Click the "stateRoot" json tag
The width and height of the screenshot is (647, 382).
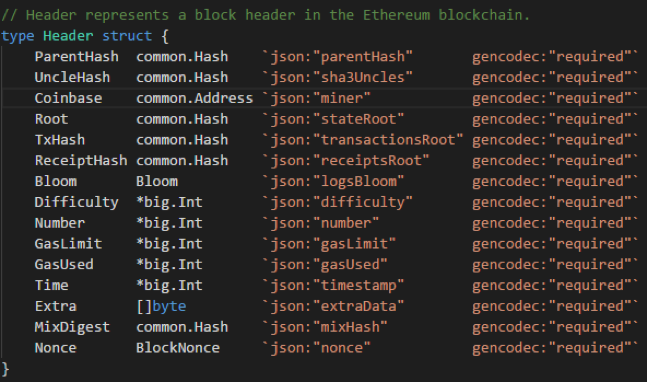[x=359, y=119]
